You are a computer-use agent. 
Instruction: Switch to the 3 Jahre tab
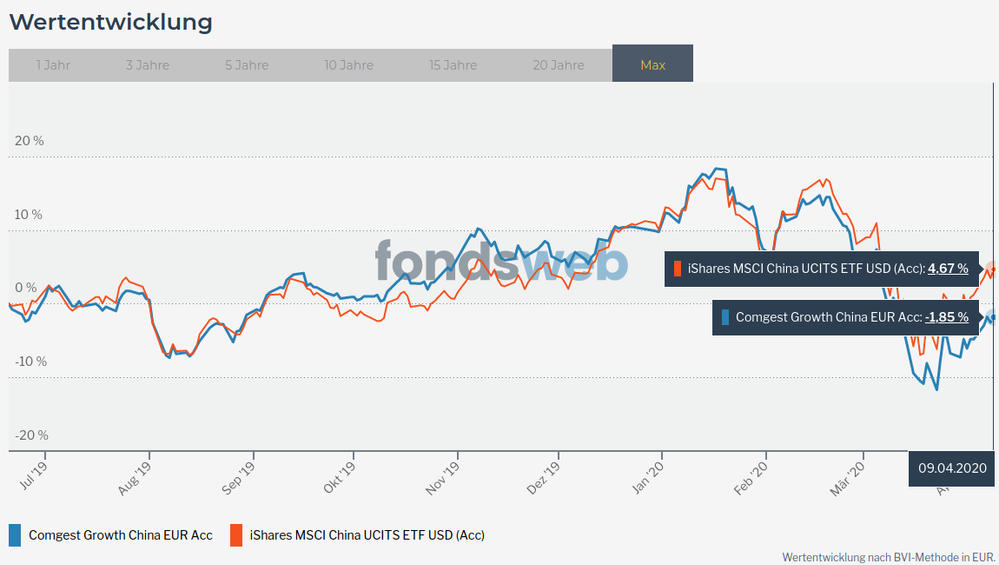(x=147, y=65)
